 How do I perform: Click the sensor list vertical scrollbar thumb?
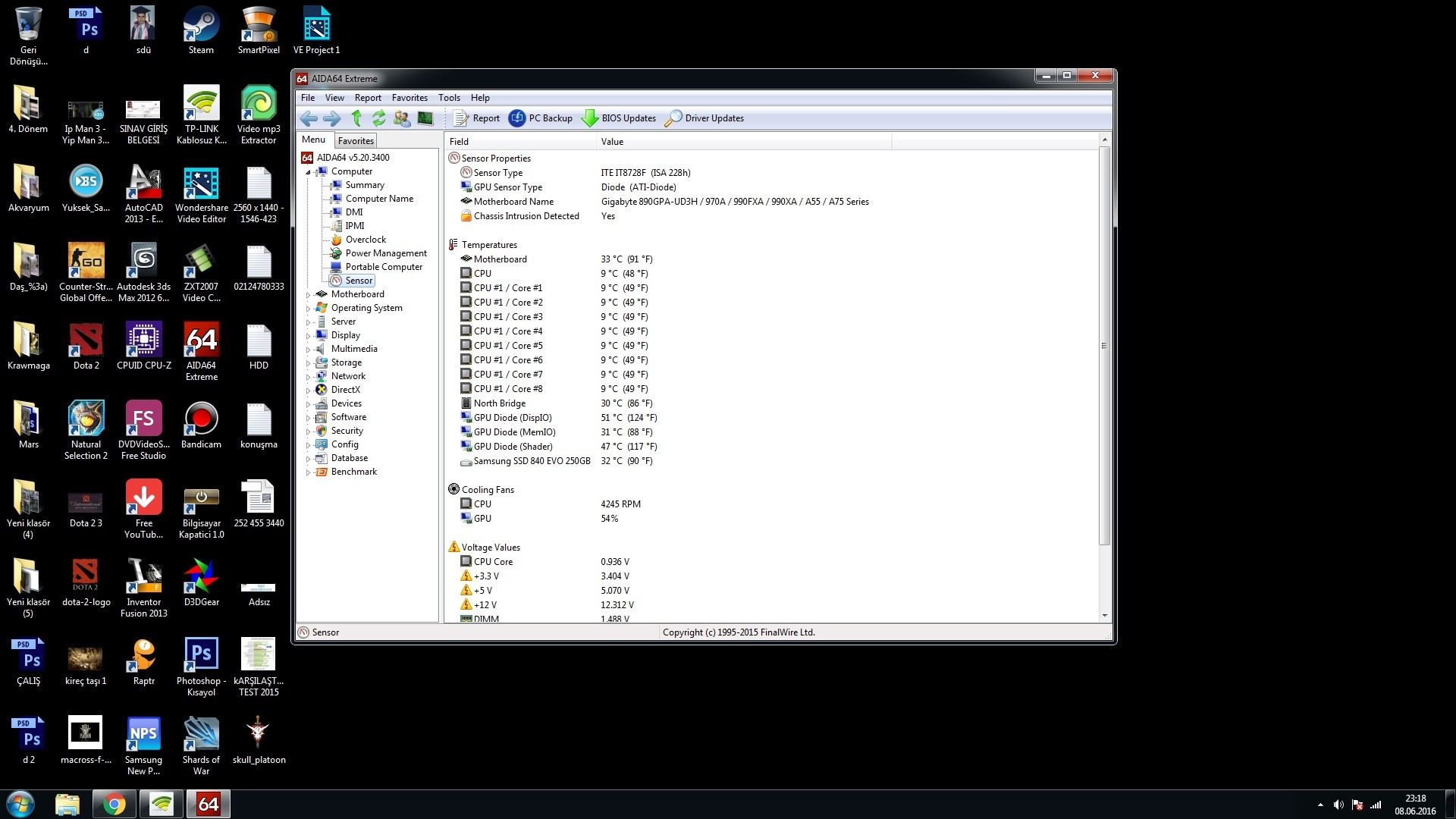coord(1104,346)
